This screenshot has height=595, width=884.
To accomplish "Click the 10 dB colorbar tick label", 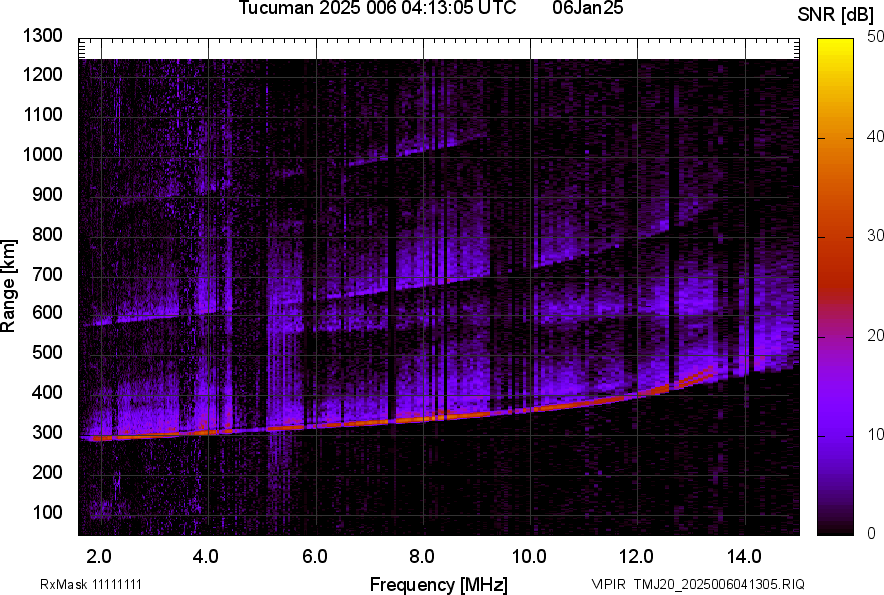I will pos(875,434).
